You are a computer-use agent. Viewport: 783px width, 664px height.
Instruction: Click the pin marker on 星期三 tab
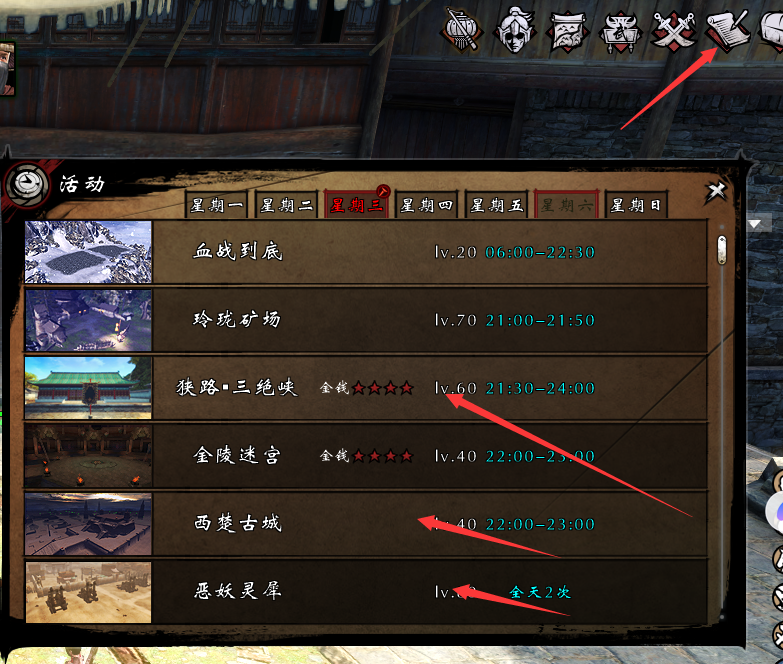tap(383, 192)
